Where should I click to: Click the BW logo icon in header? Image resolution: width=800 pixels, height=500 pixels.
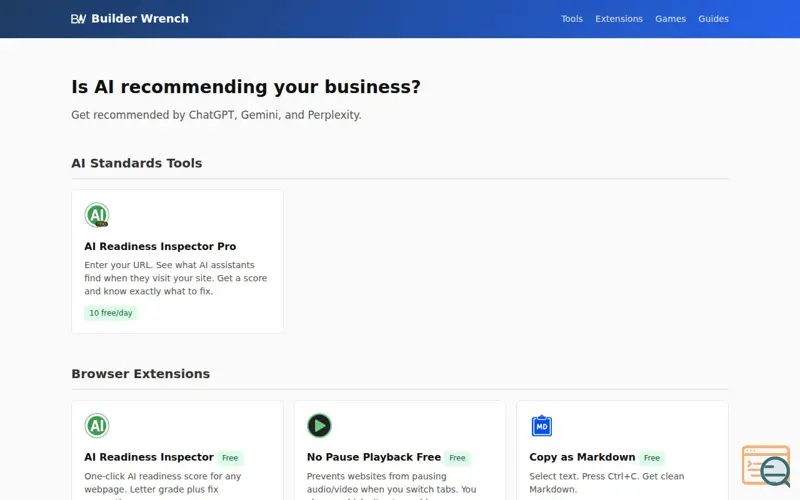(x=78, y=19)
